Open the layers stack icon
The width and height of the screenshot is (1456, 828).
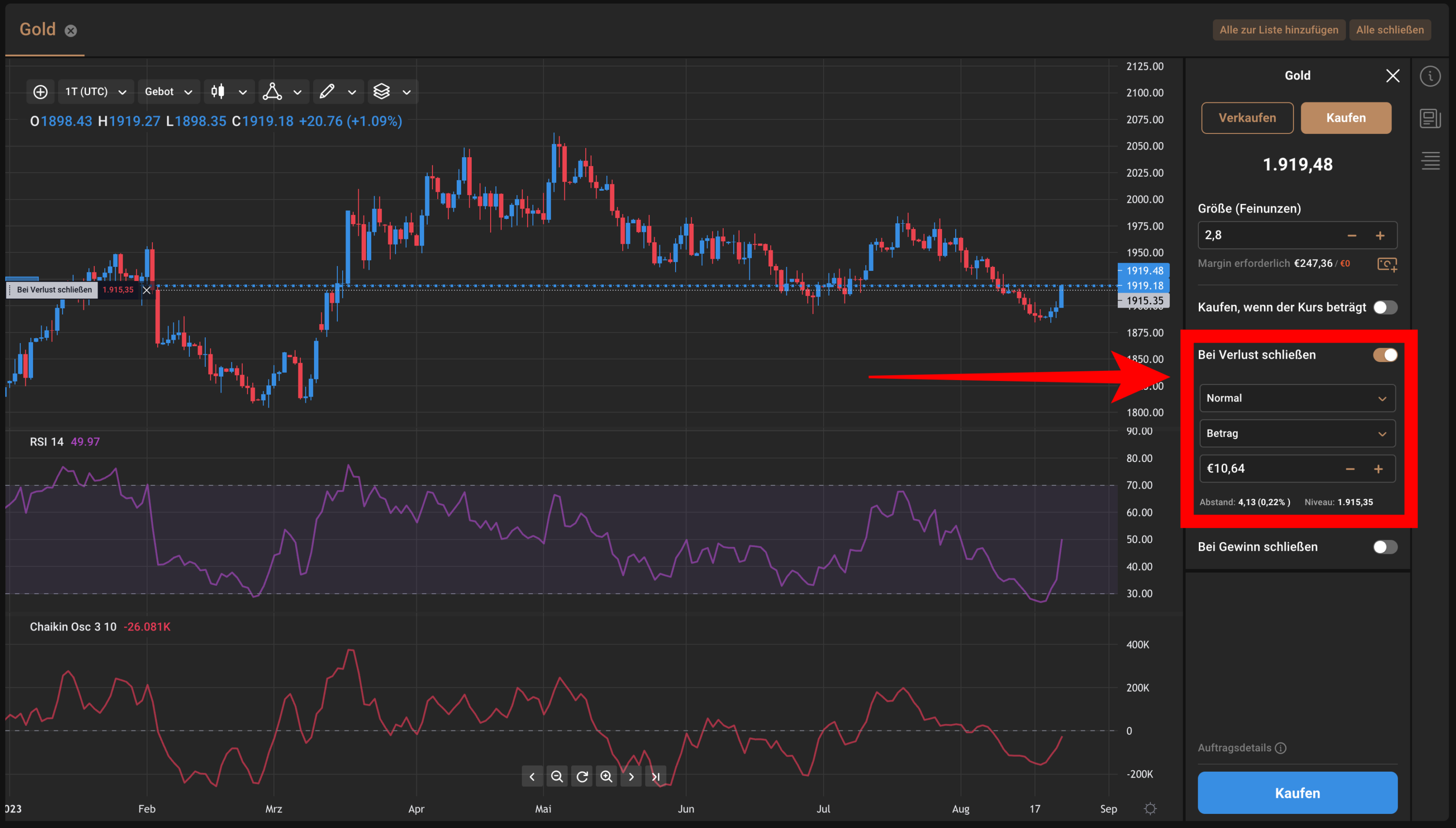click(381, 92)
